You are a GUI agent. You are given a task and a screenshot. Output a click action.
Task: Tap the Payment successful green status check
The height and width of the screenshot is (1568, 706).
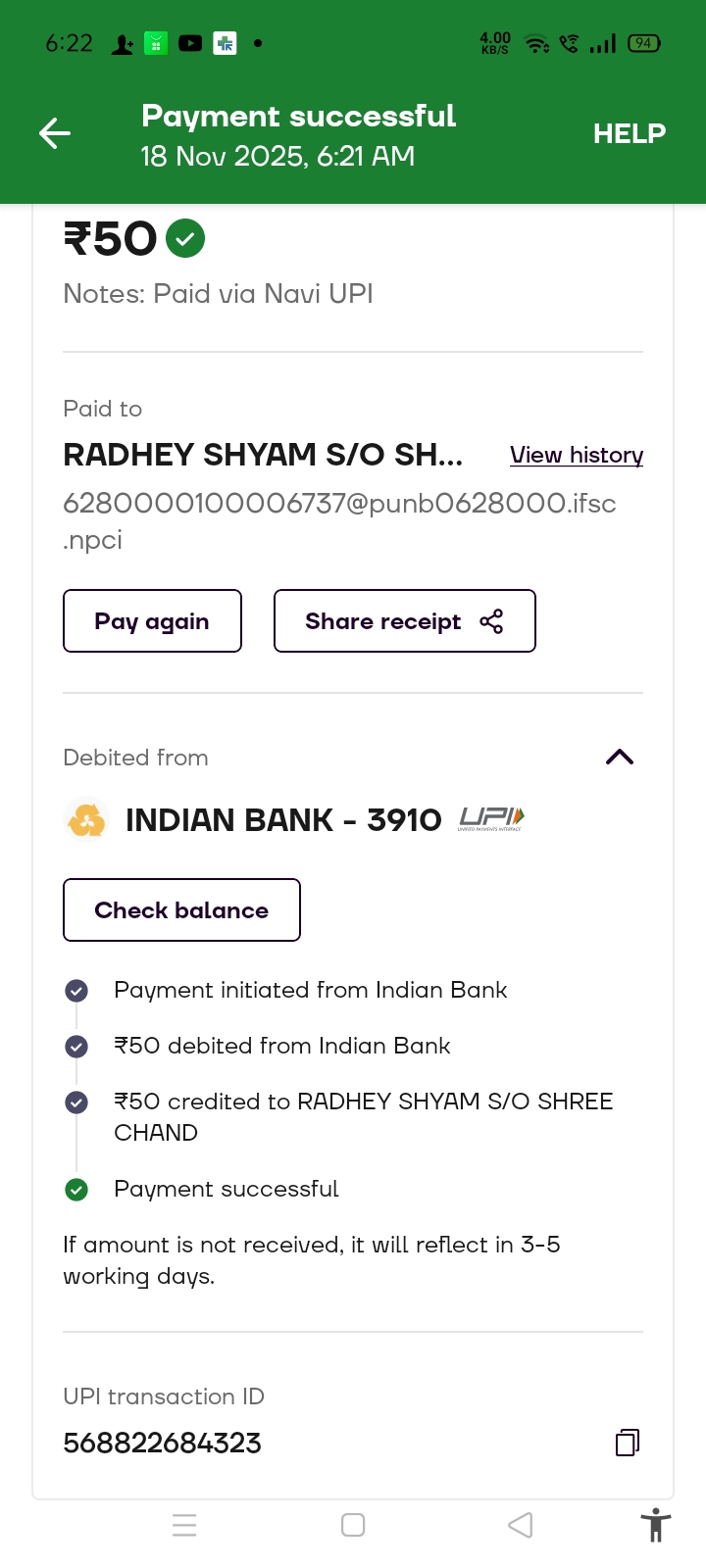click(76, 1189)
